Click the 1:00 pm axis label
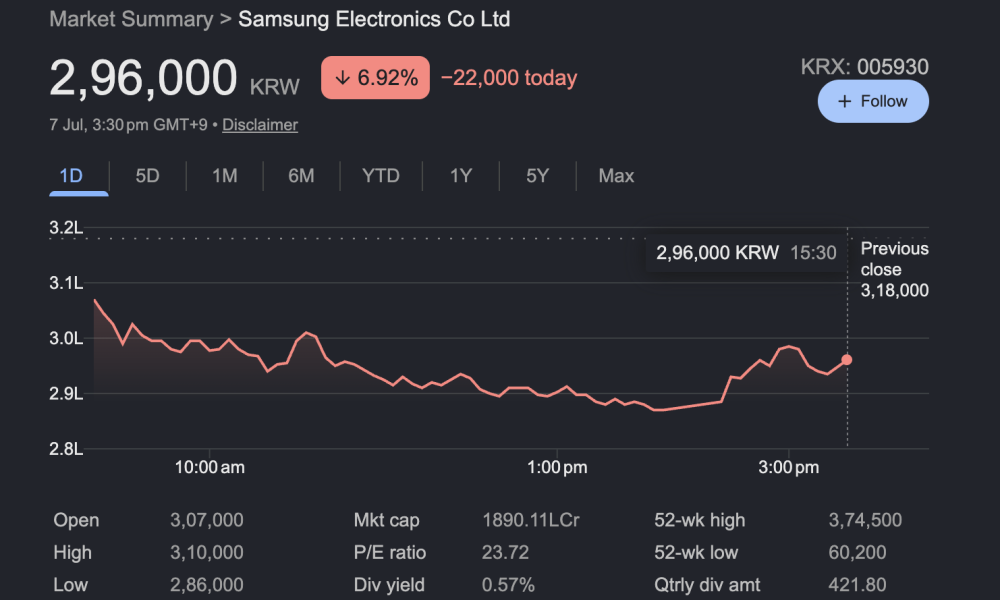The height and width of the screenshot is (600, 1000). coord(557,467)
